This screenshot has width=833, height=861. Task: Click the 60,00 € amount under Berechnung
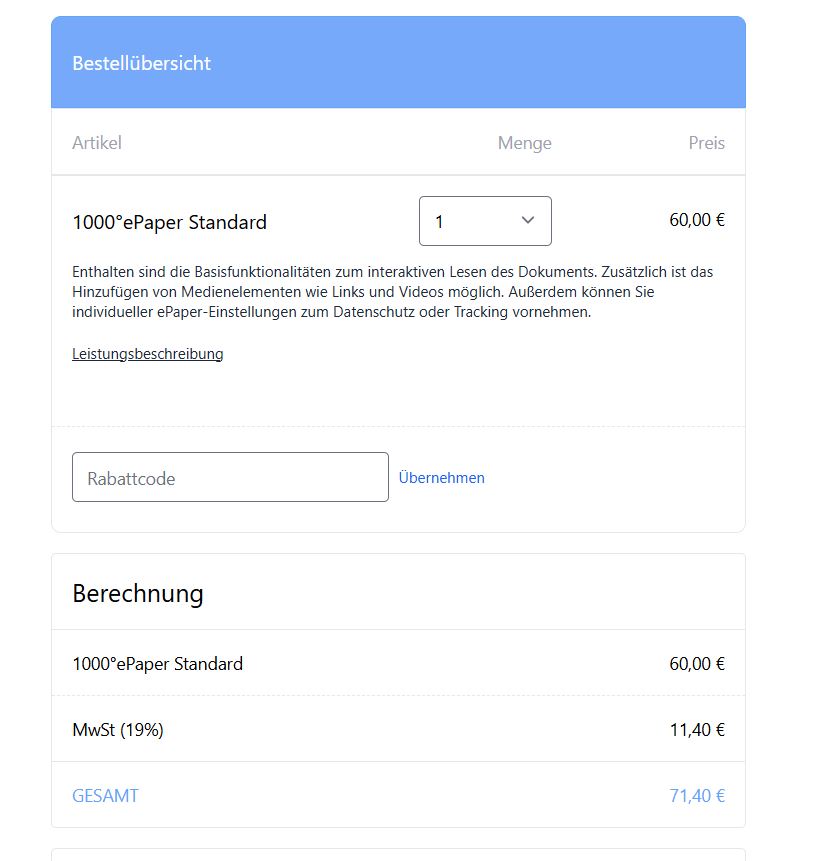(697, 663)
